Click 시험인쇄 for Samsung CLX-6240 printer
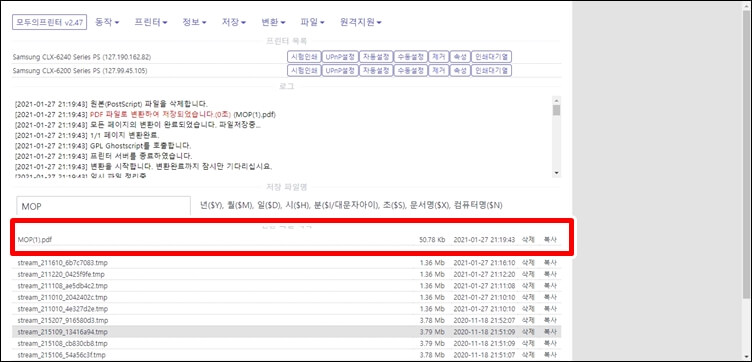Screen dimensions: 752x362 pyautogui.click(x=304, y=57)
